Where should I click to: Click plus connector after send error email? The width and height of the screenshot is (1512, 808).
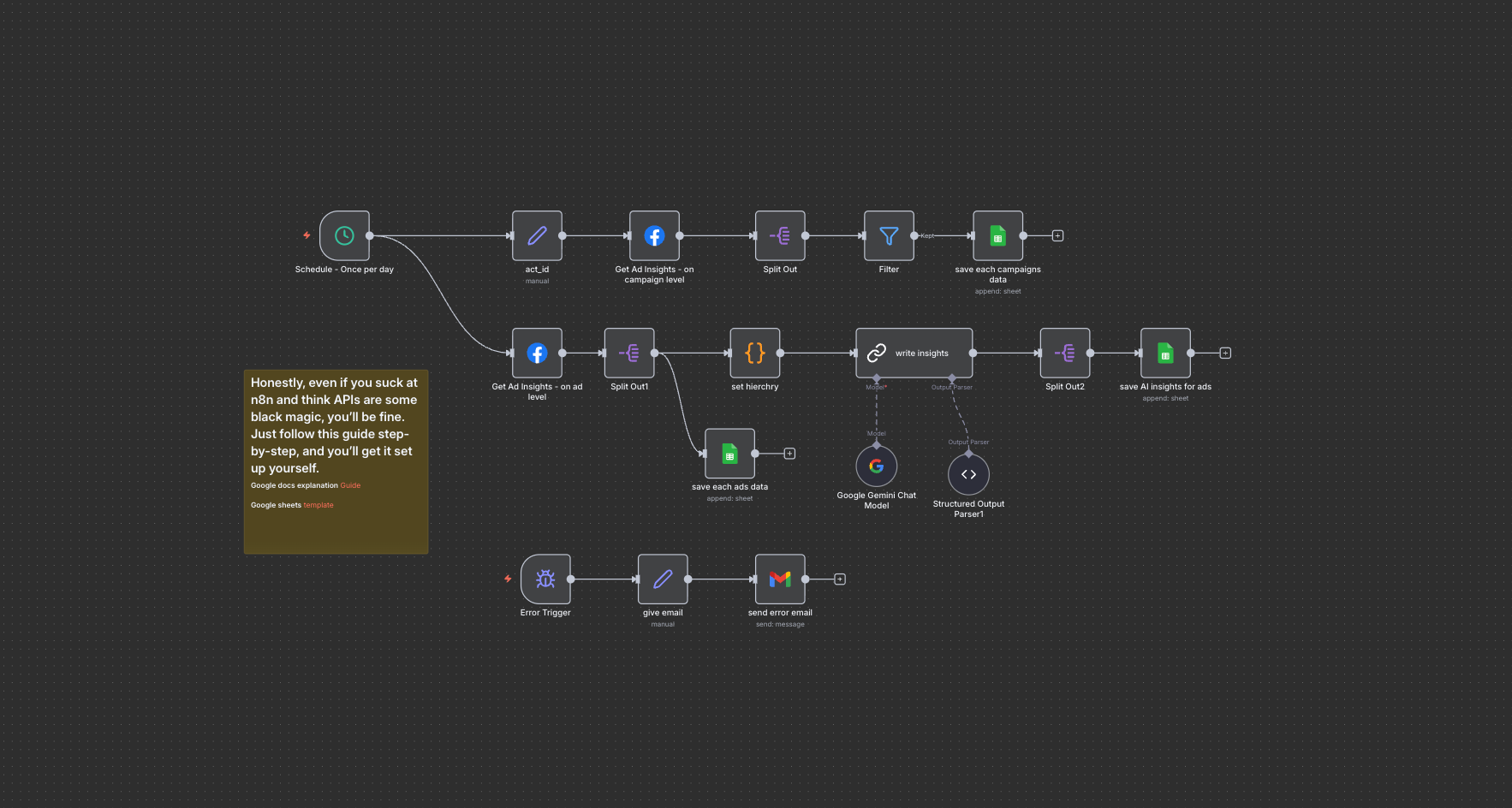pos(840,579)
